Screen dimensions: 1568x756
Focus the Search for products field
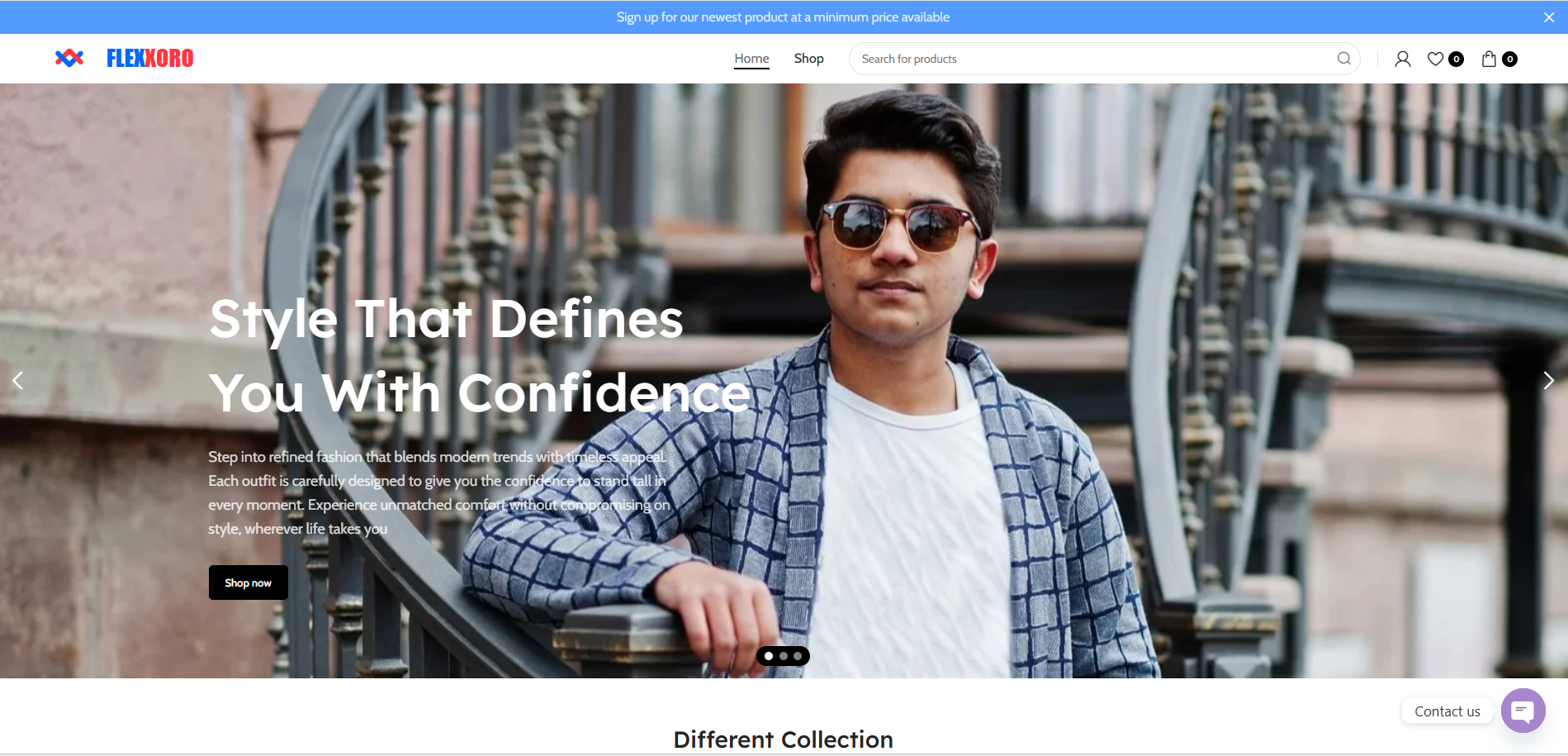click(1090, 59)
